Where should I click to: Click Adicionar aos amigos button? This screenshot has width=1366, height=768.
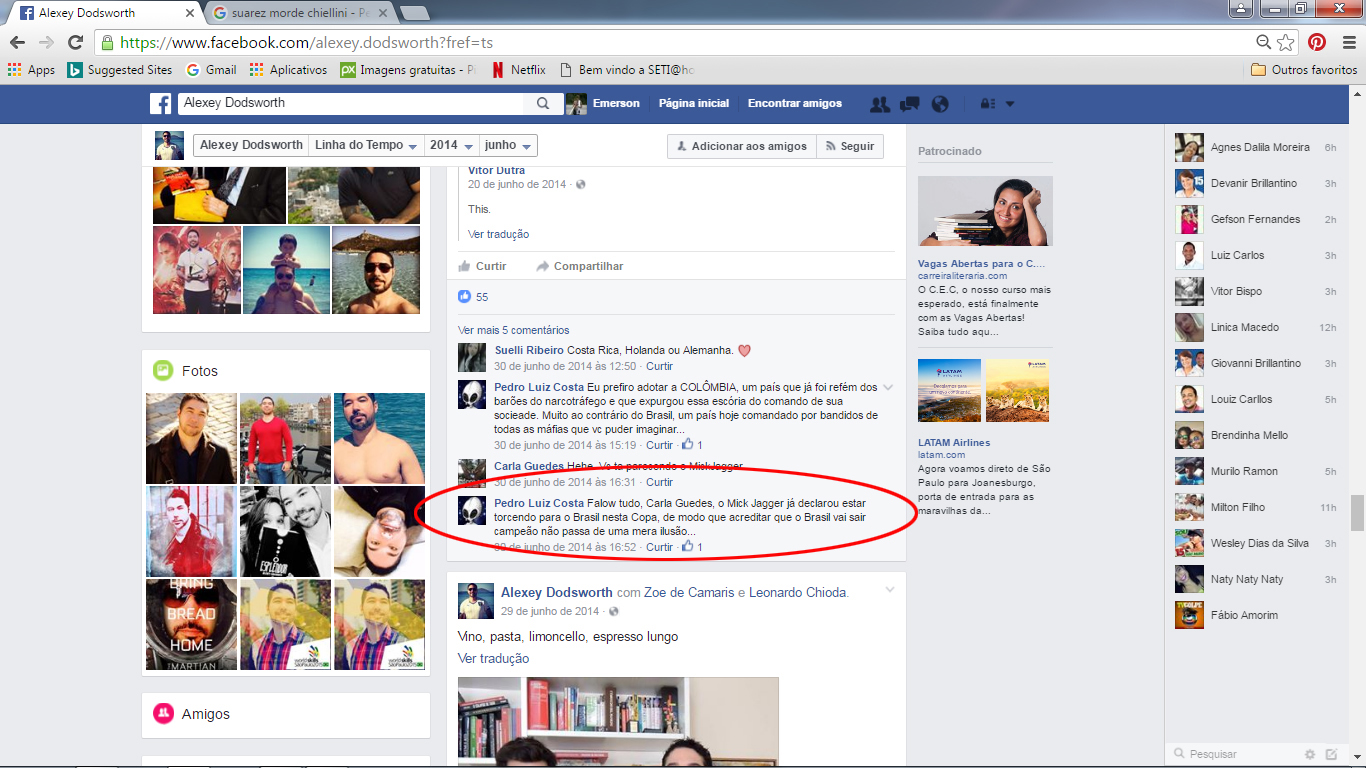coord(742,146)
